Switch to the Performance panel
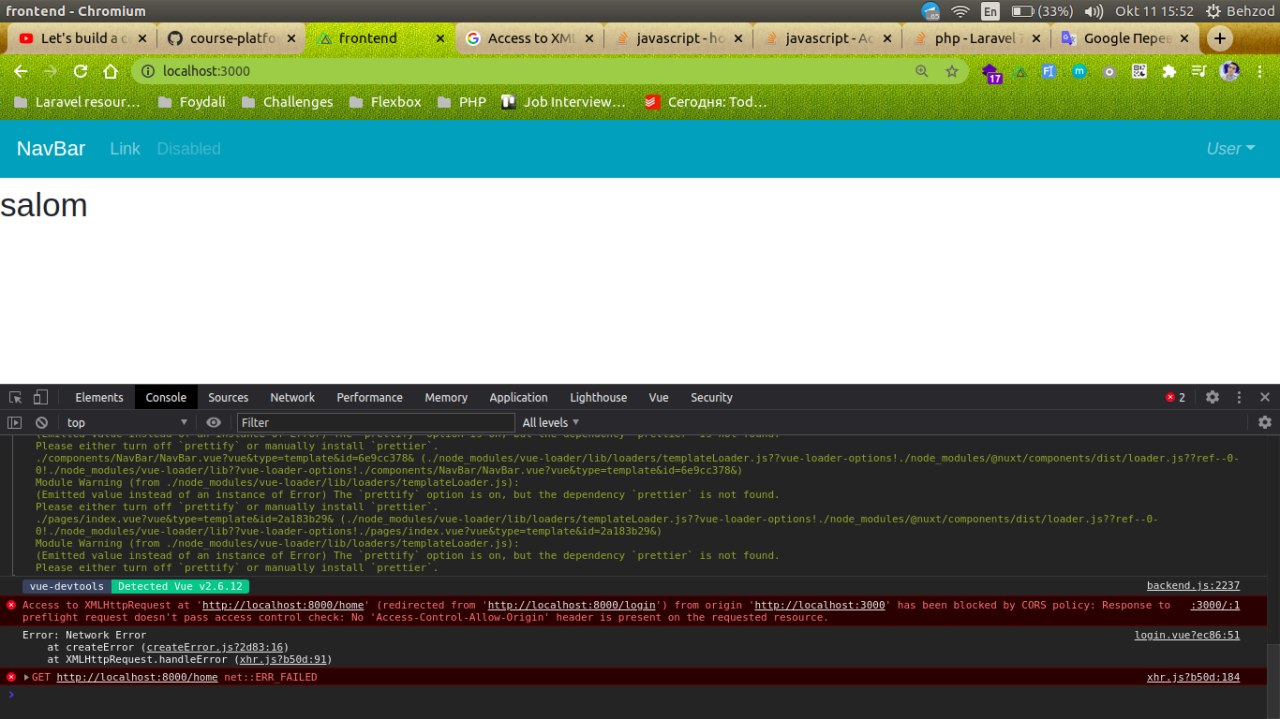The image size is (1280, 719). coord(369,397)
